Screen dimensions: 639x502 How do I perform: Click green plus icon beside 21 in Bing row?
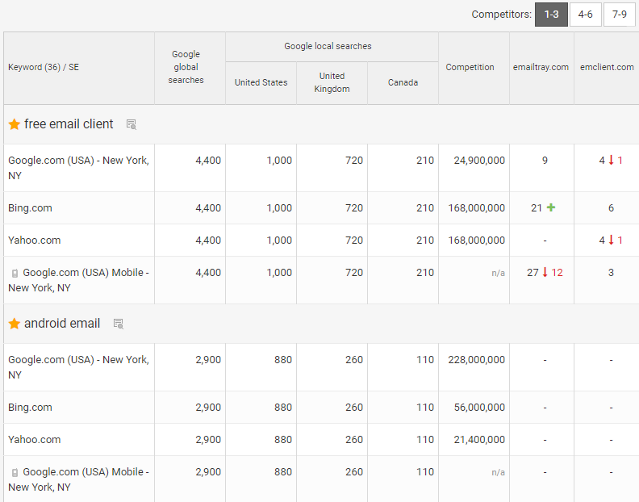[x=551, y=207]
